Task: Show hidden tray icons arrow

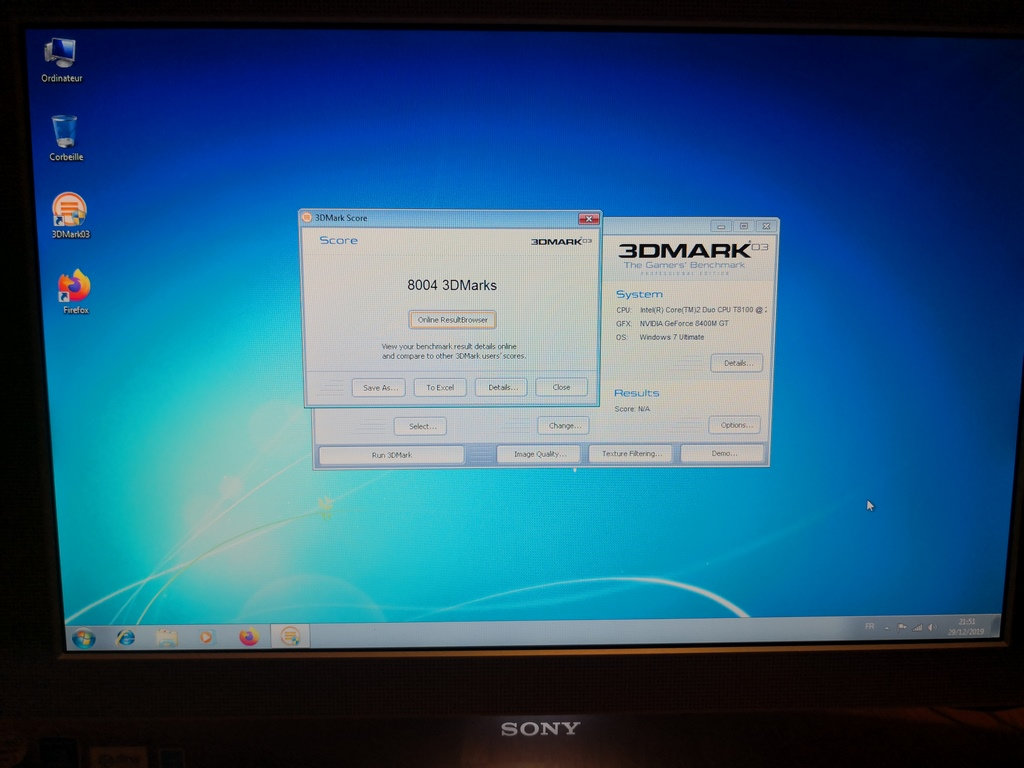Action: click(886, 628)
